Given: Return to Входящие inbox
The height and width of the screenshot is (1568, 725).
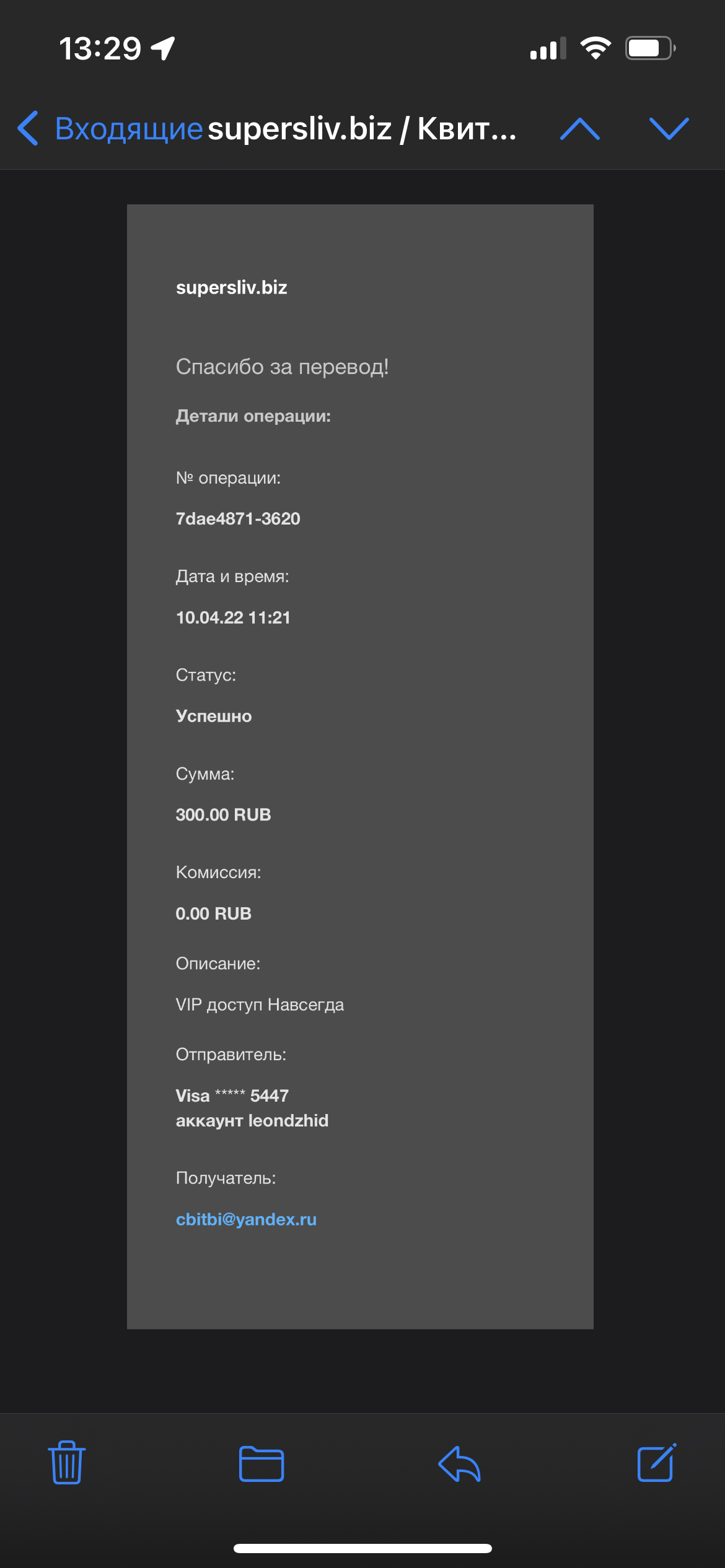Looking at the screenshot, I should 129,129.
